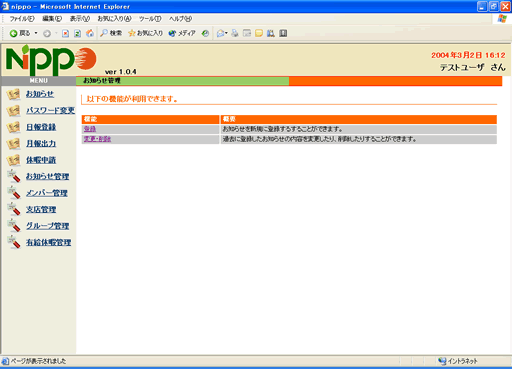Open the メンバー管理 sidebar link
The height and width of the screenshot is (369, 512).
(x=47, y=193)
